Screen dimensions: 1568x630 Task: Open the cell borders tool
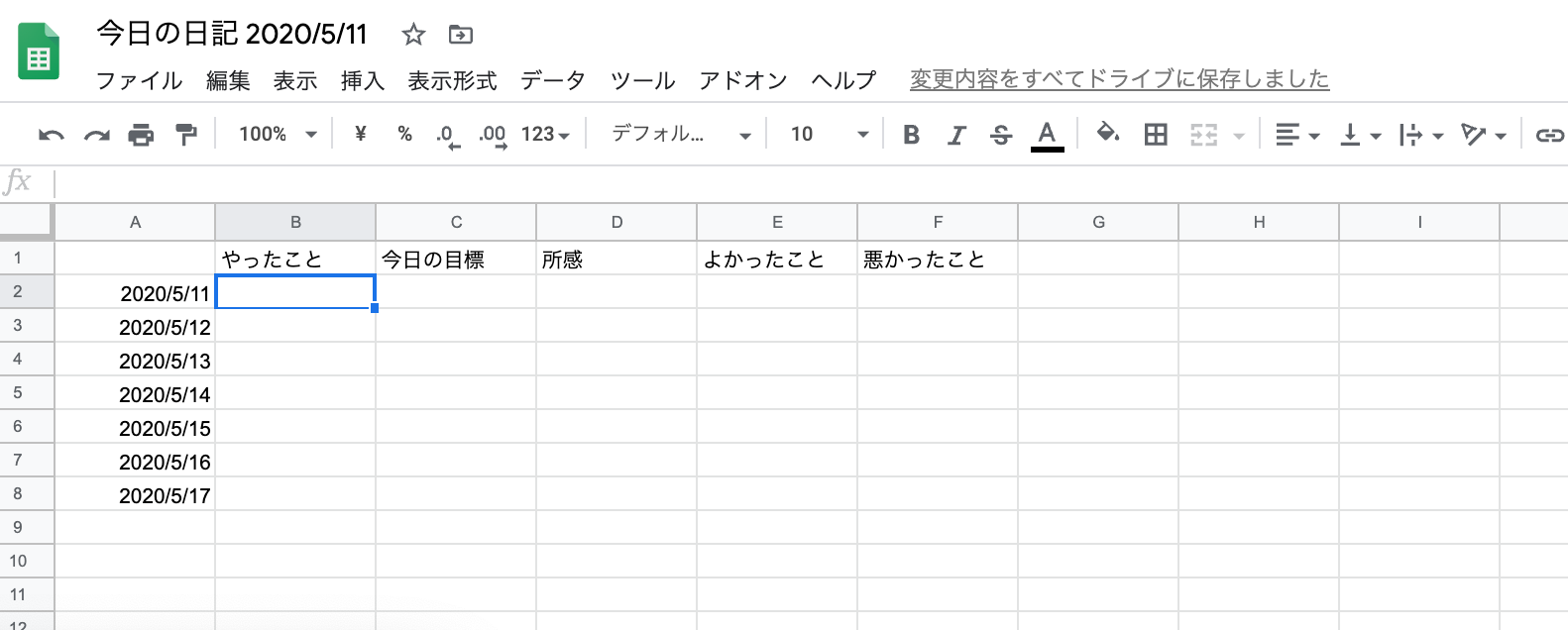1156,135
